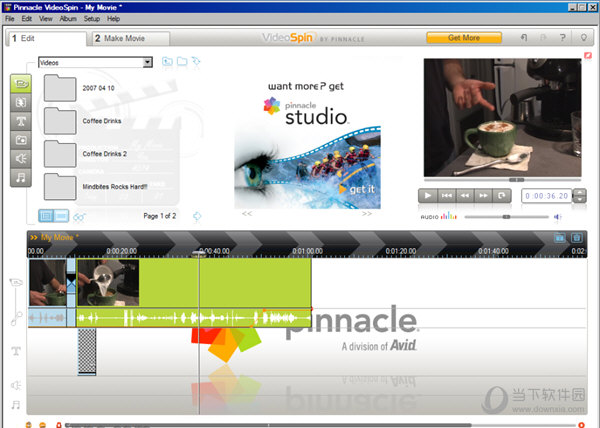Viewport: 600px width, 428px height.
Task: Toggle the sound effects track speaker icon
Action: tap(16, 385)
